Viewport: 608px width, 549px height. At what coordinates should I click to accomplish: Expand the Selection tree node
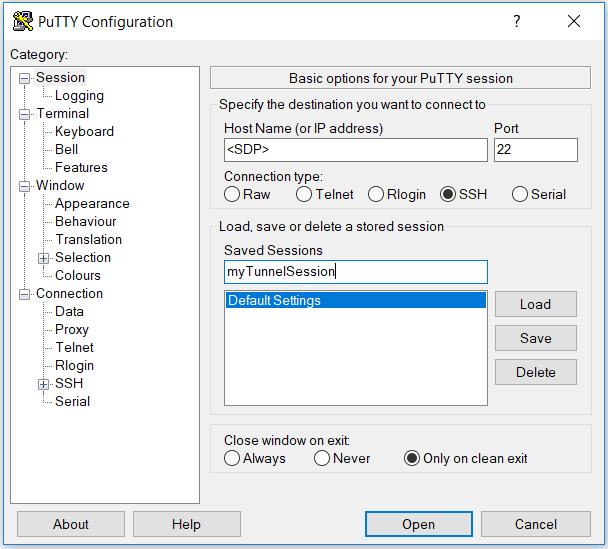pos(44,258)
